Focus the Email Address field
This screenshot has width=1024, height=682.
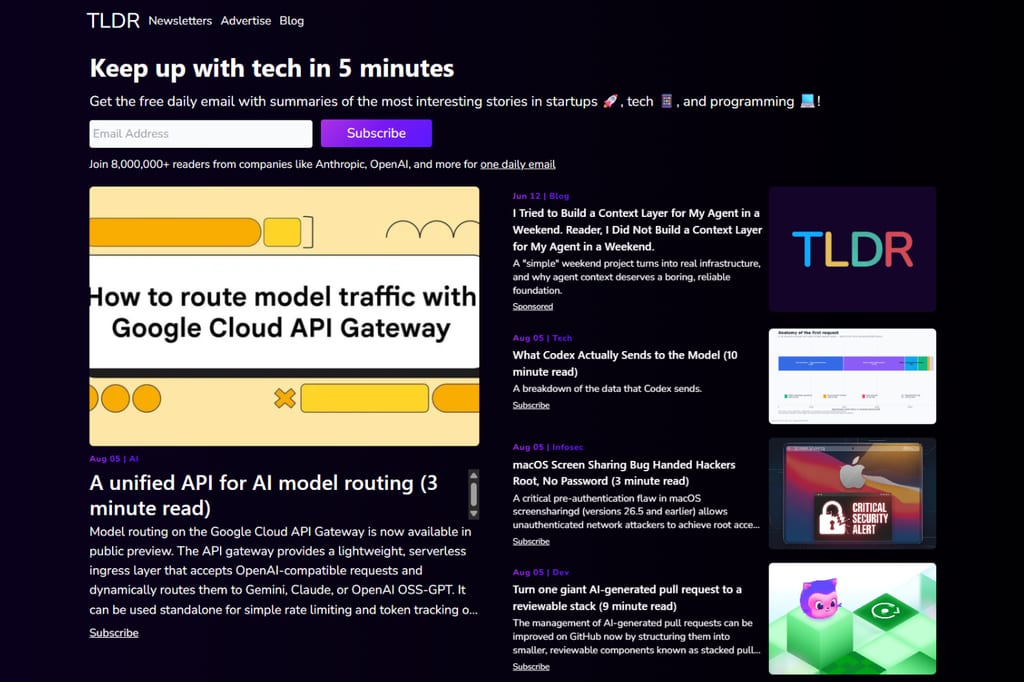click(x=200, y=134)
